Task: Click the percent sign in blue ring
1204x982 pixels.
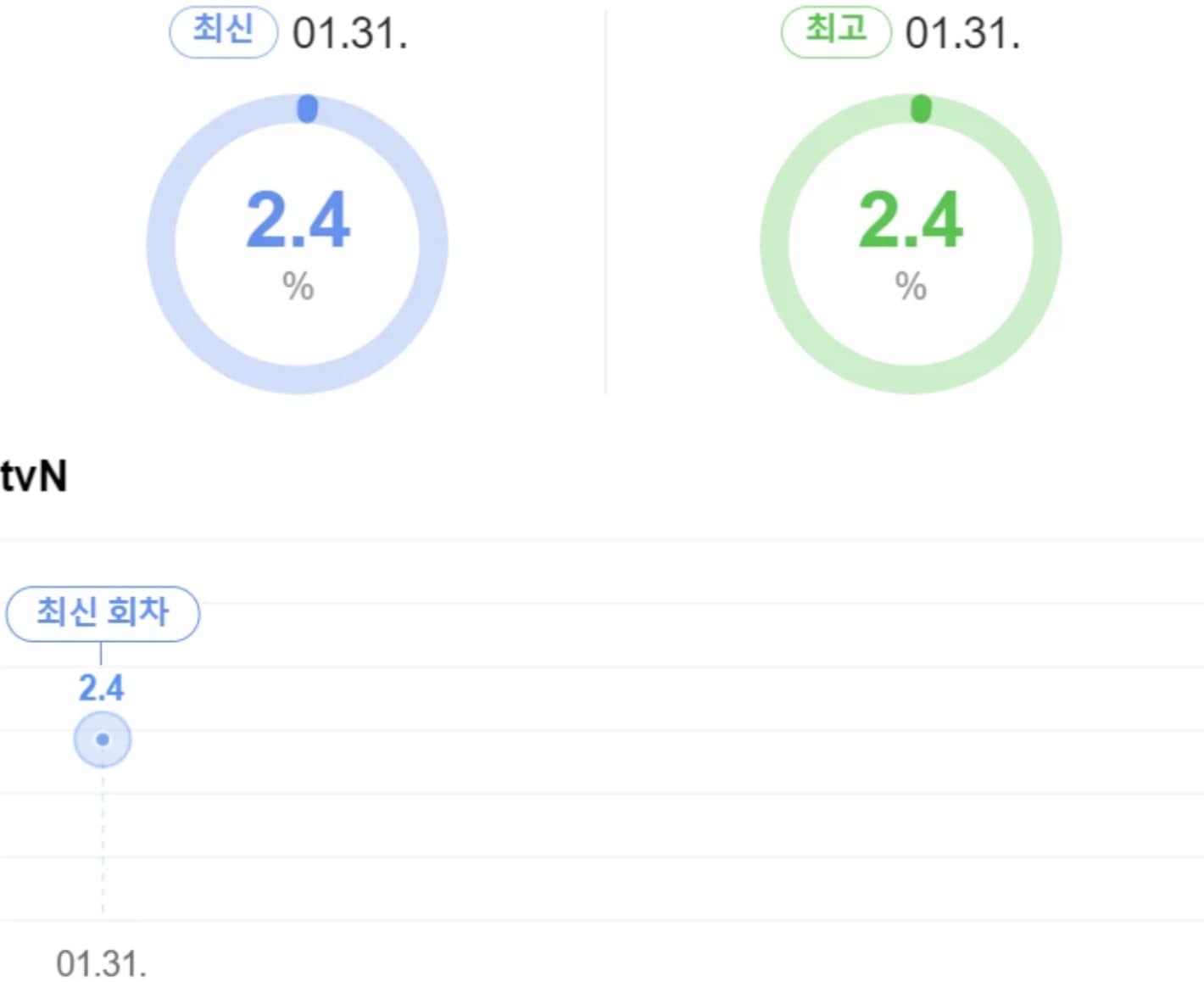Action: coord(298,287)
